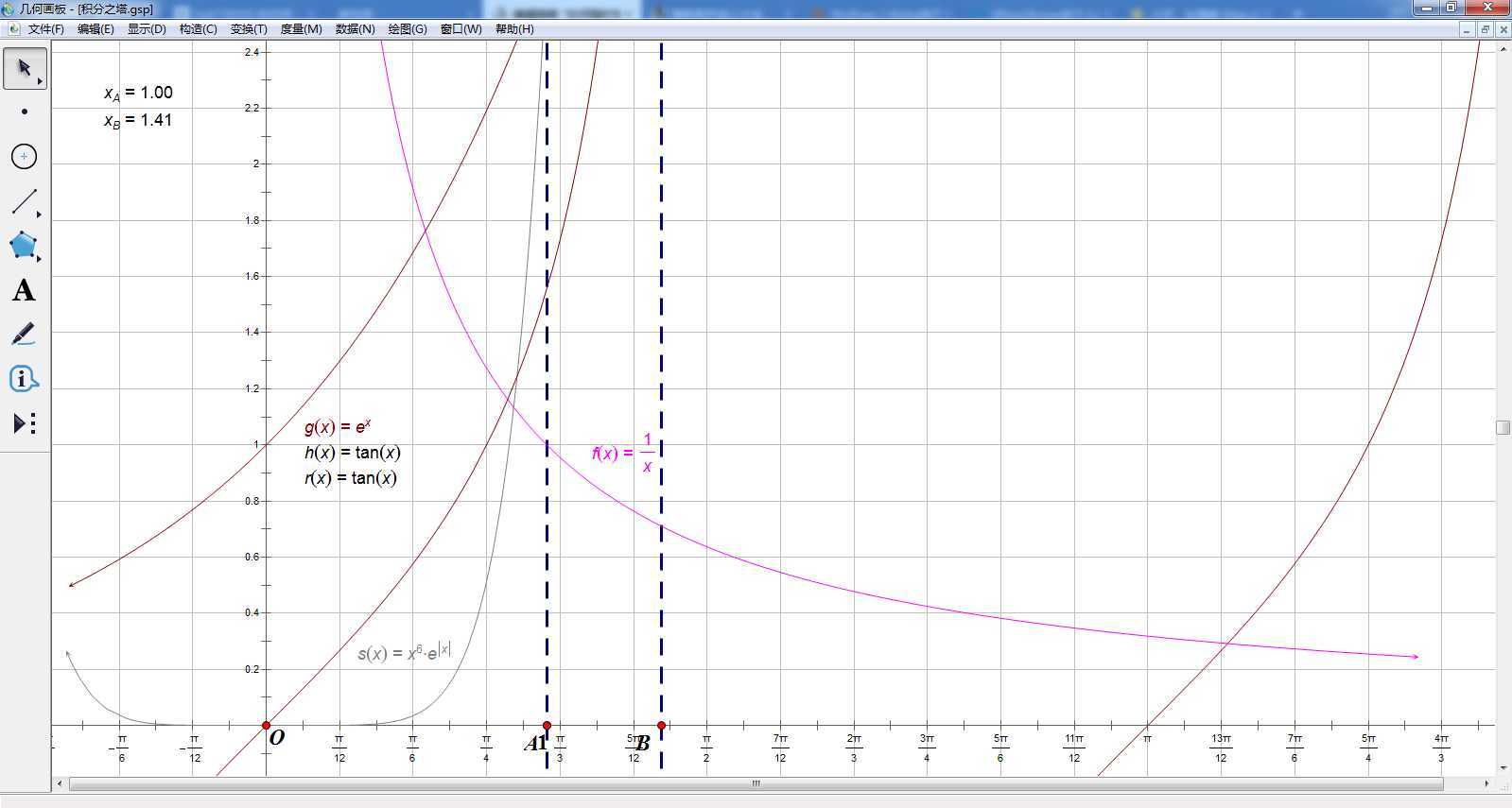The image size is (1512, 808).
Task: Select the Information tool
Action: click(x=25, y=379)
